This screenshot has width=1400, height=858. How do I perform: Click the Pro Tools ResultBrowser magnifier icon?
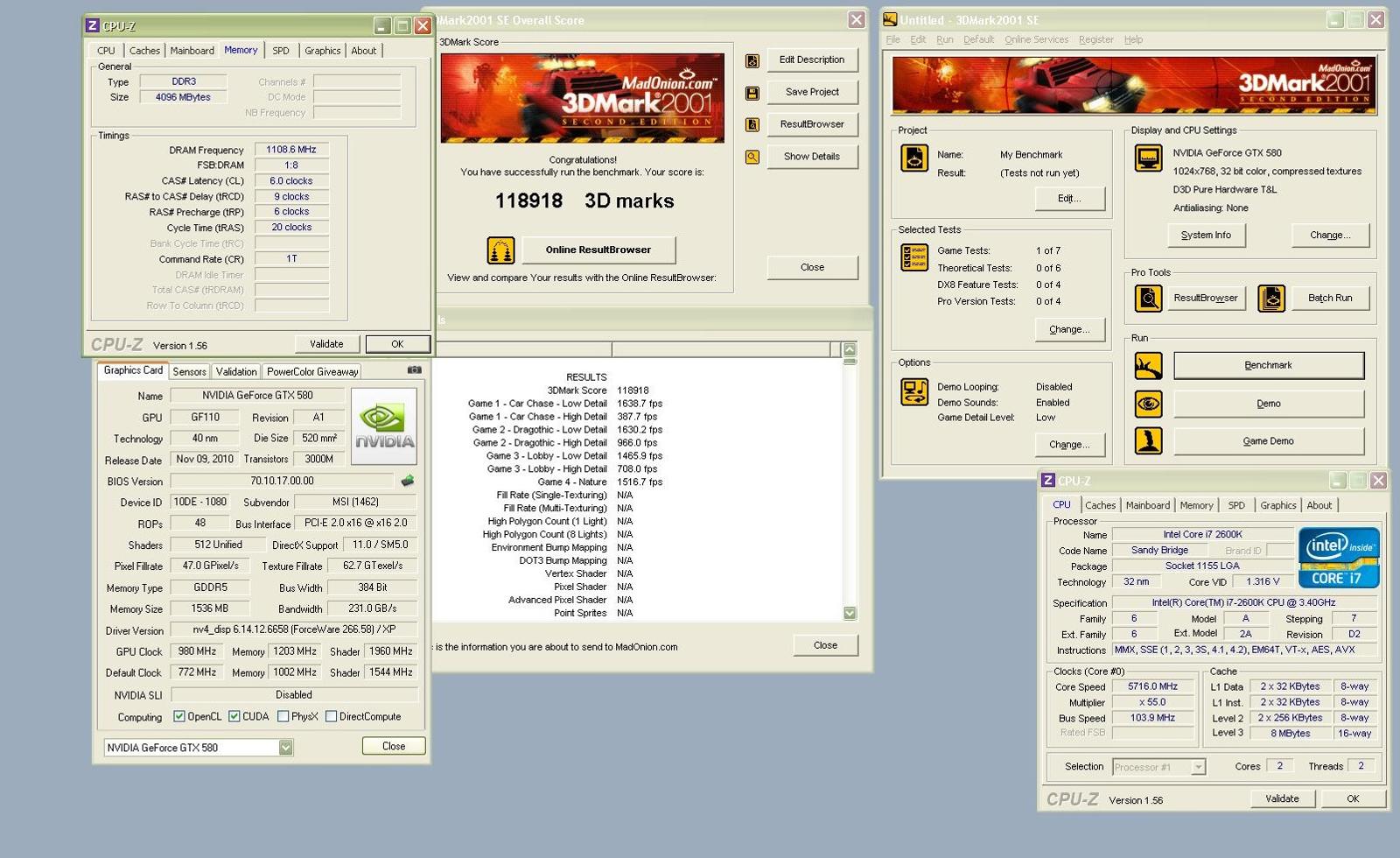[1148, 299]
